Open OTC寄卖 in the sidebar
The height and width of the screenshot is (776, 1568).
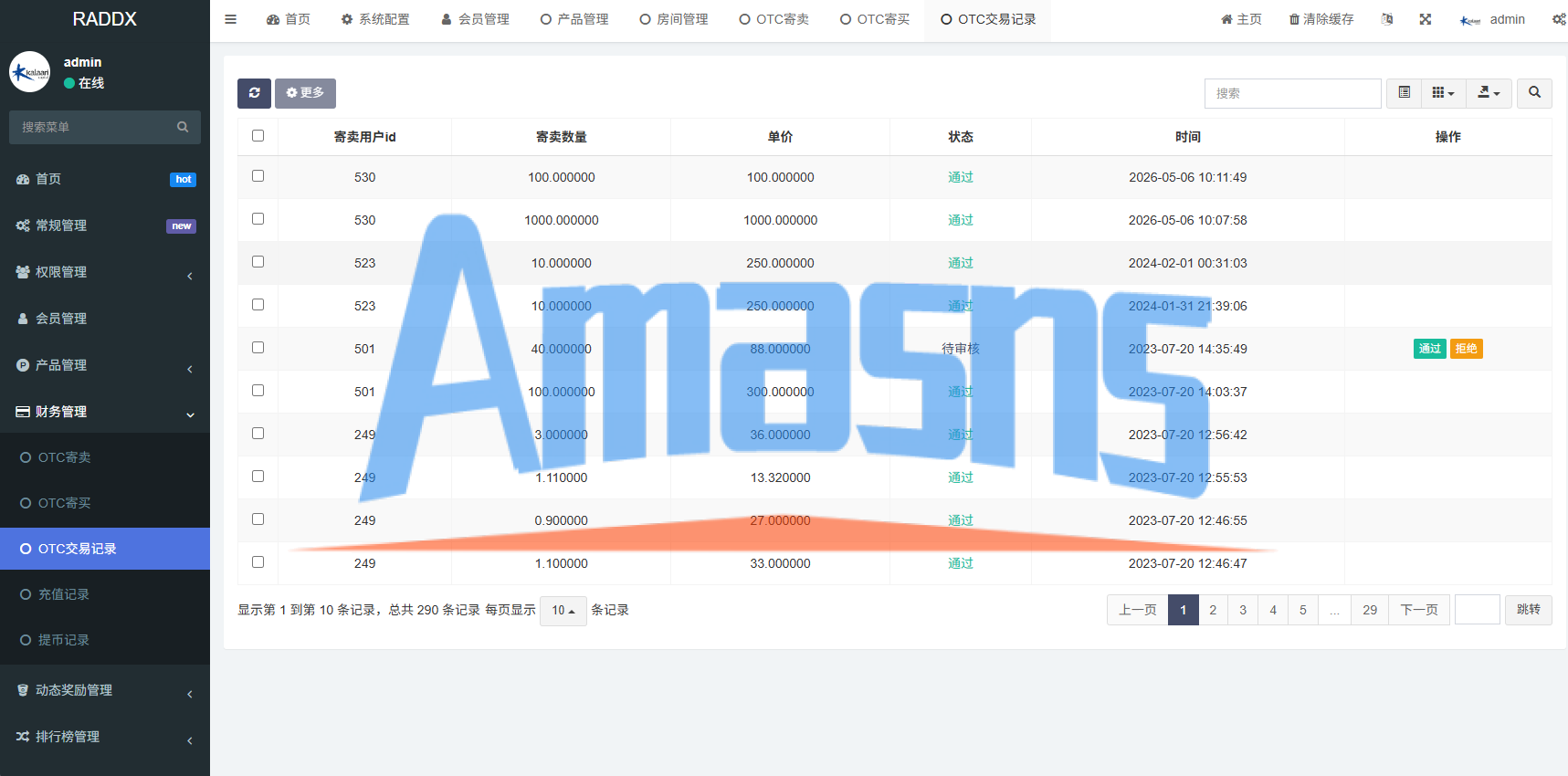(x=105, y=457)
